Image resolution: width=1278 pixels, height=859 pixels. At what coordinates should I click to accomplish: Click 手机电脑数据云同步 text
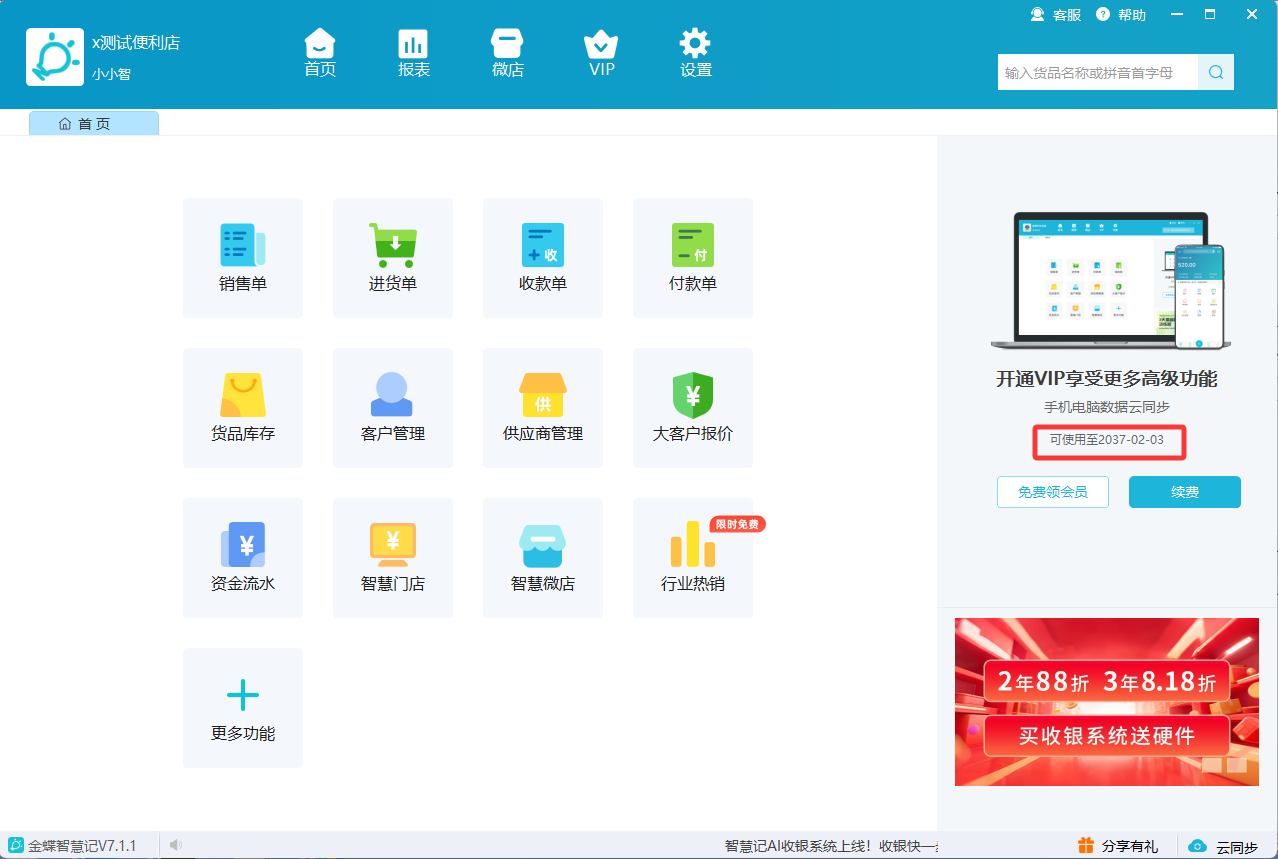pyautogui.click(x=1107, y=408)
